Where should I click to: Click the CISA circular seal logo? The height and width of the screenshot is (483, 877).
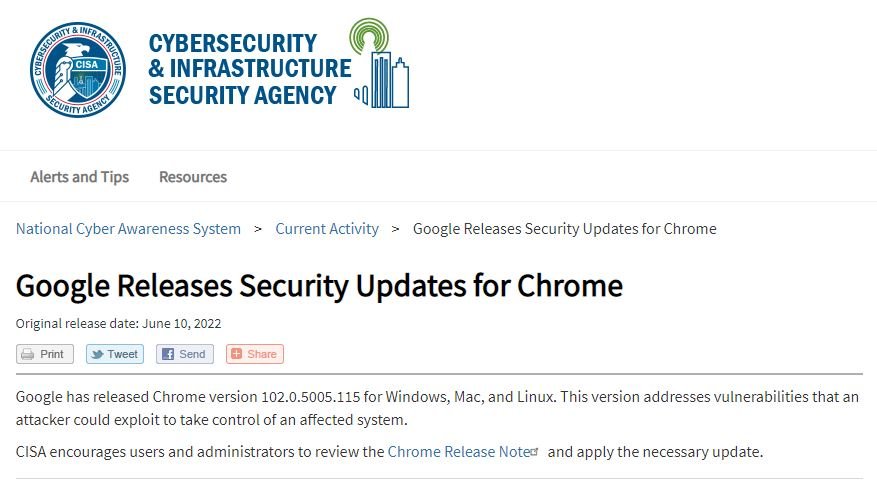tap(78, 70)
